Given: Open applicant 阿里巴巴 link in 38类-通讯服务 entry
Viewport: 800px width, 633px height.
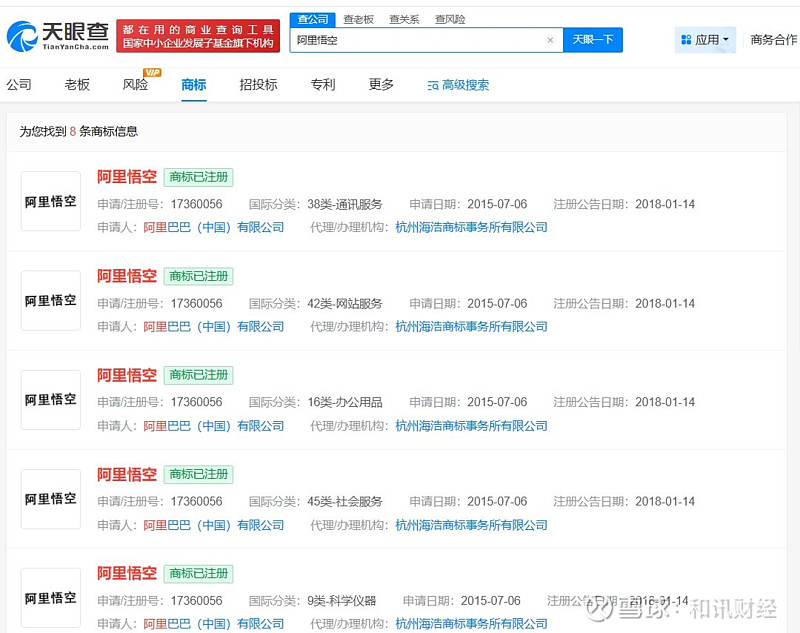Looking at the screenshot, I should (x=214, y=227).
